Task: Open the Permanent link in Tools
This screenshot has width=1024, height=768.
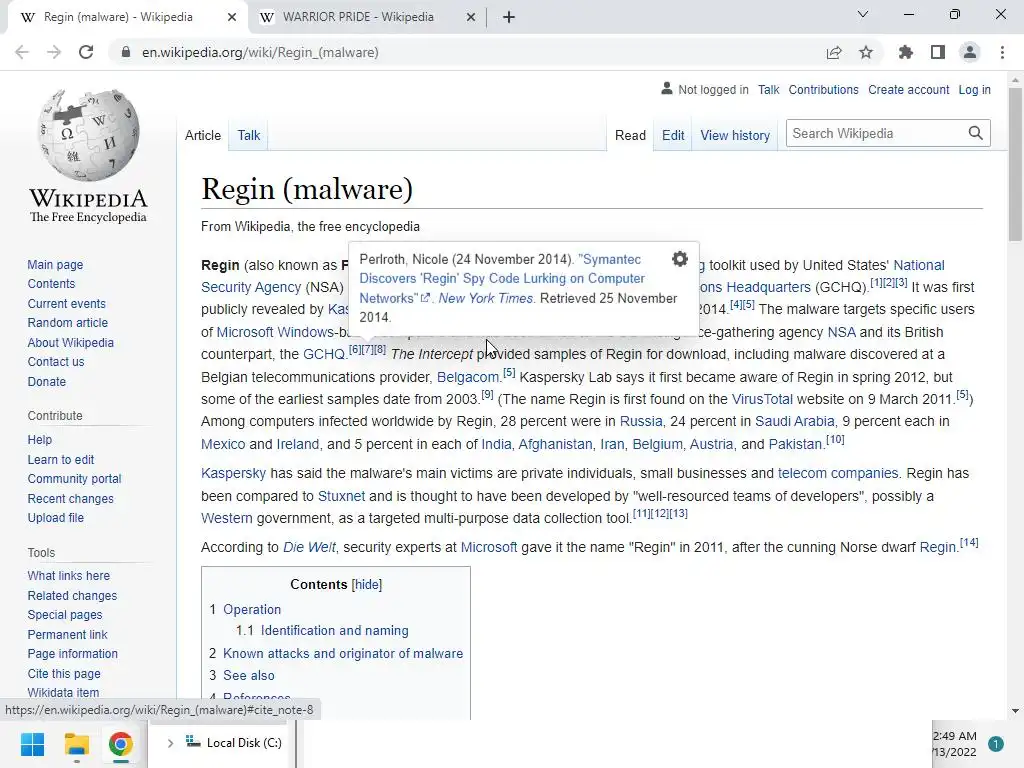Action: coord(67,634)
